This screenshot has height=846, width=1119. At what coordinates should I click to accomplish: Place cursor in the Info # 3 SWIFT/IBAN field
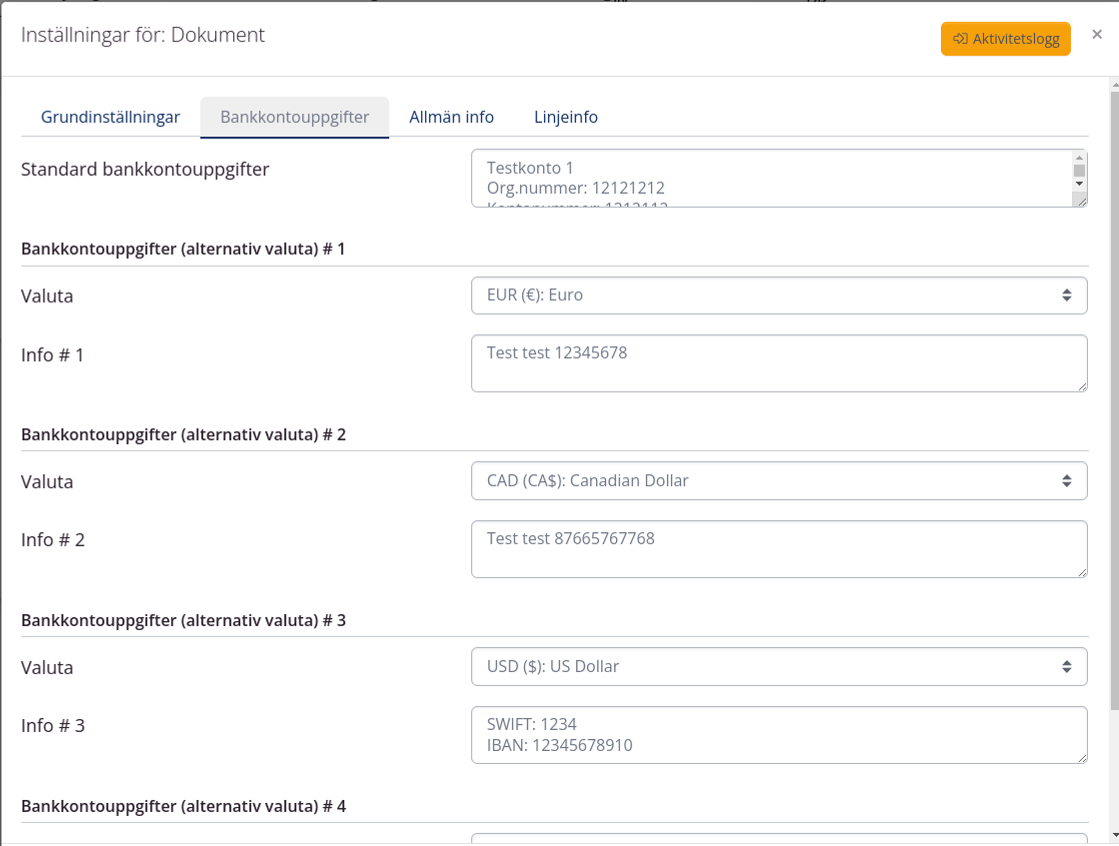pyautogui.click(x=778, y=735)
